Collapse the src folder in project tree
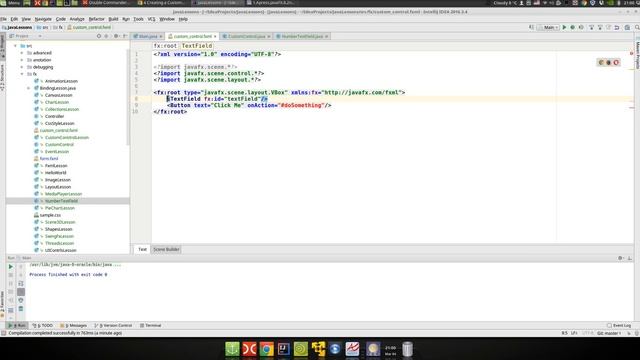The height and width of the screenshot is (360, 640). 16,46
